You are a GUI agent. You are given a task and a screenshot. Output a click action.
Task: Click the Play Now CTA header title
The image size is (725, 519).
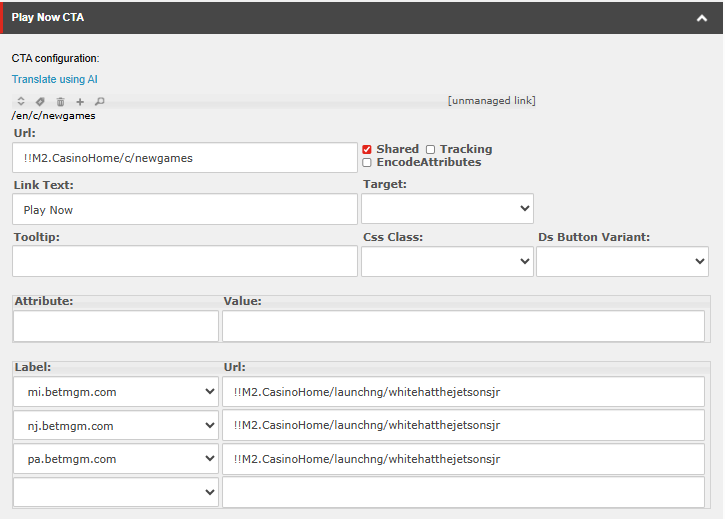point(48,18)
